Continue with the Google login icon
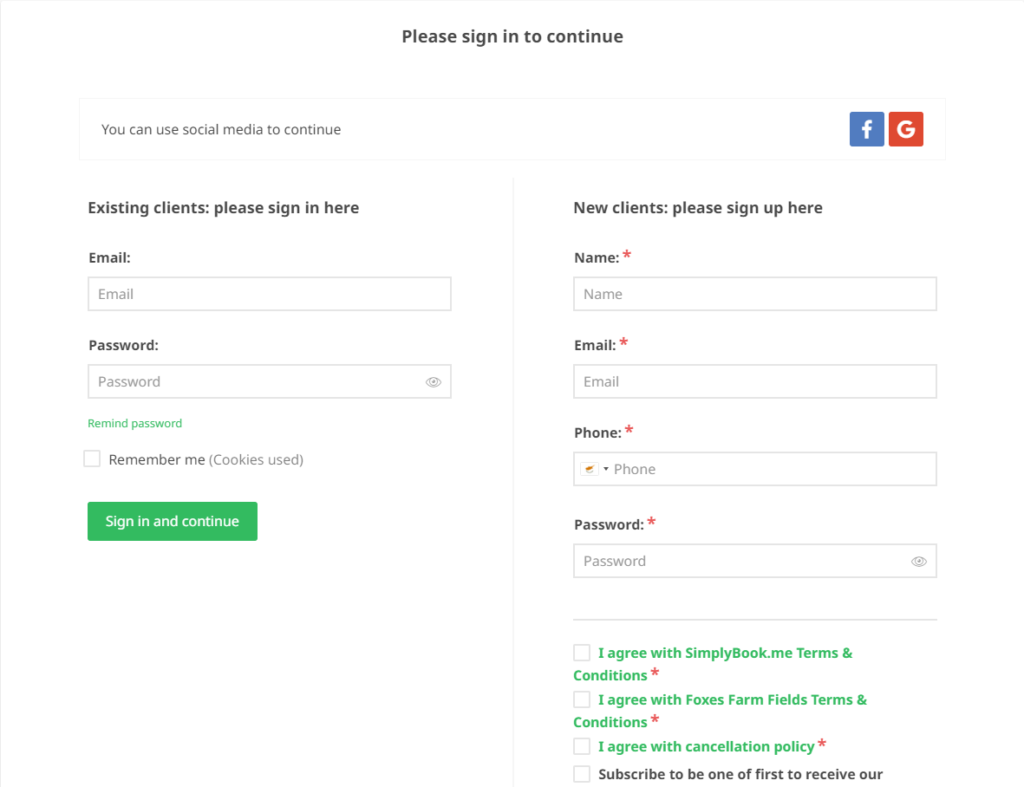Image resolution: width=1024 pixels, height=787 pixels. point(906,129)
